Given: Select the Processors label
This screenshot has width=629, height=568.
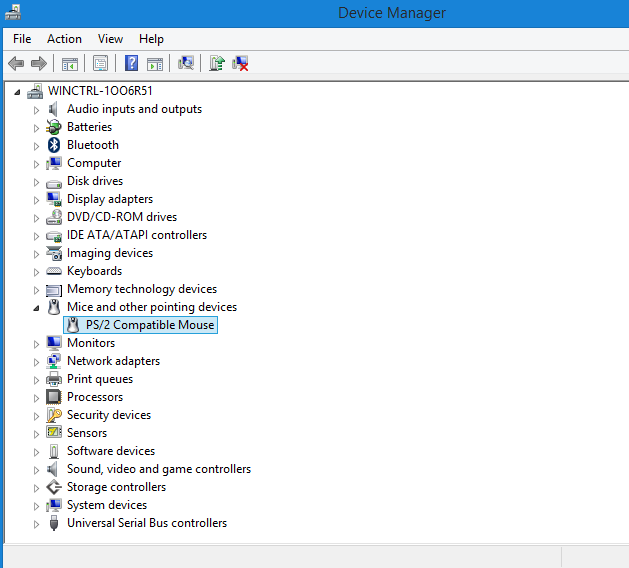Looking at the screenshot, I should click(x=95, y=397).
